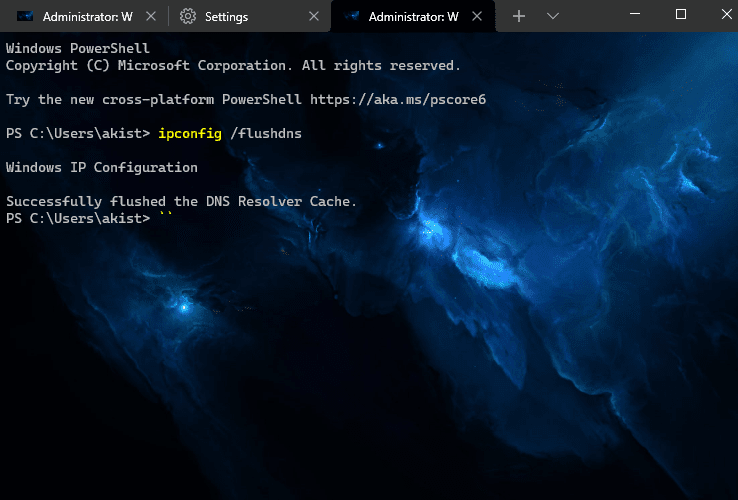Viewport: 738px width, 500px height.
Task: Click the /flushdns argument text
Action: point(266,134)
